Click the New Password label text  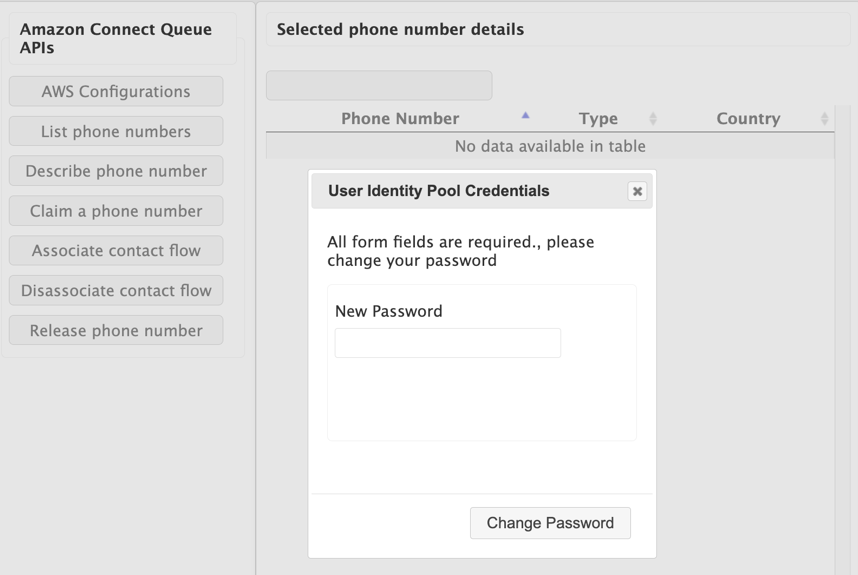(x=388, y=311)
